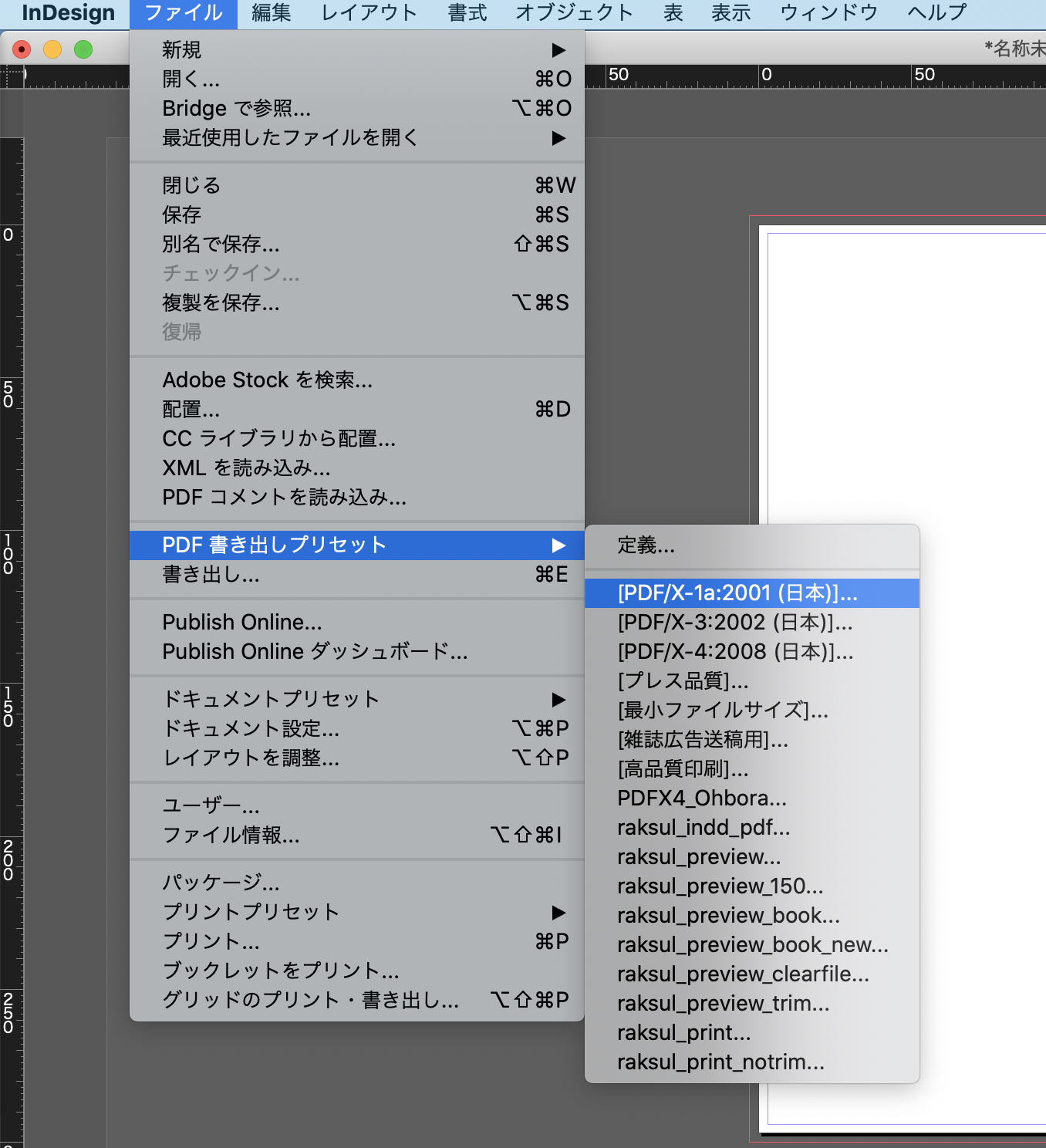Choose 書き出し... menu item

(x=357, y=575)
